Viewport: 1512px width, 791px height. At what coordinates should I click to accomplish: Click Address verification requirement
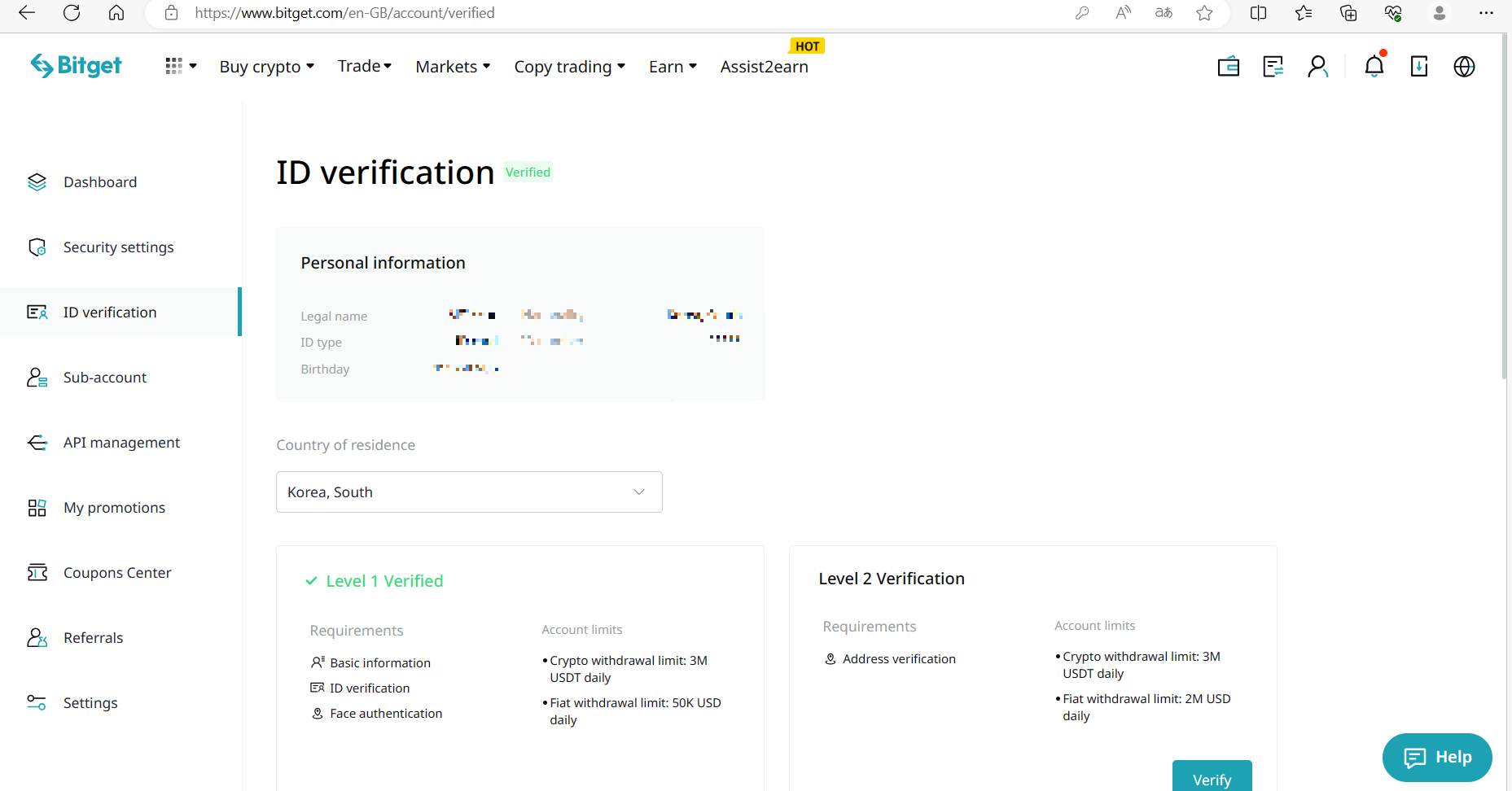point(899,659)
